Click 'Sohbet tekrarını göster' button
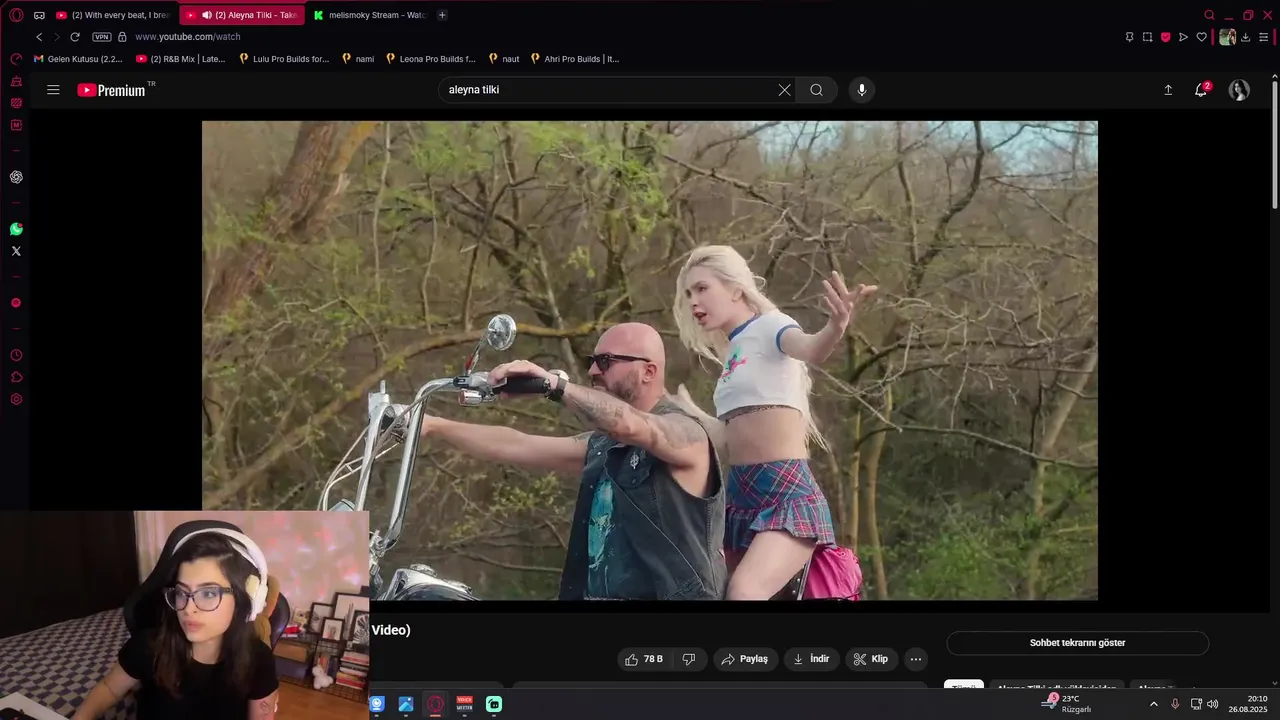 [1078, 643]
